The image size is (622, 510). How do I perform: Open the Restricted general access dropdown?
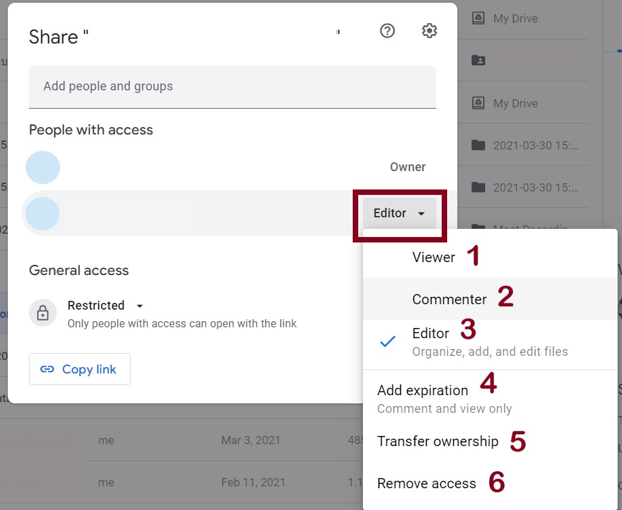click(x=105, y=305)
